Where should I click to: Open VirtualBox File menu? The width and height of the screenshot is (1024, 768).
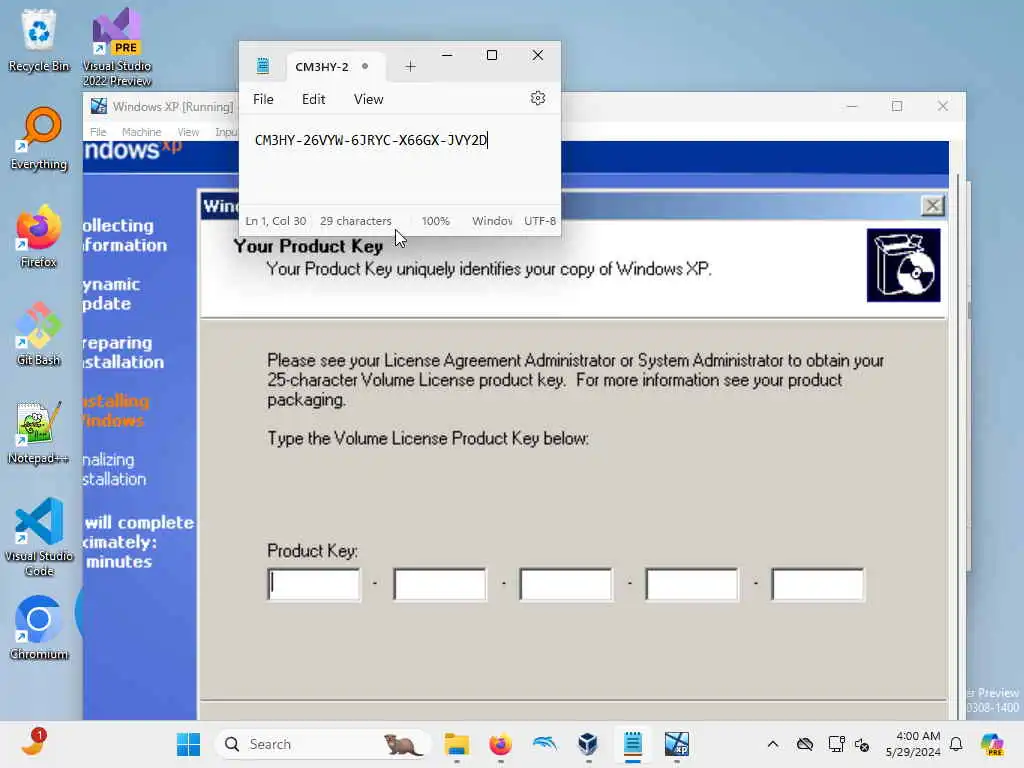(x=98, y=132)
